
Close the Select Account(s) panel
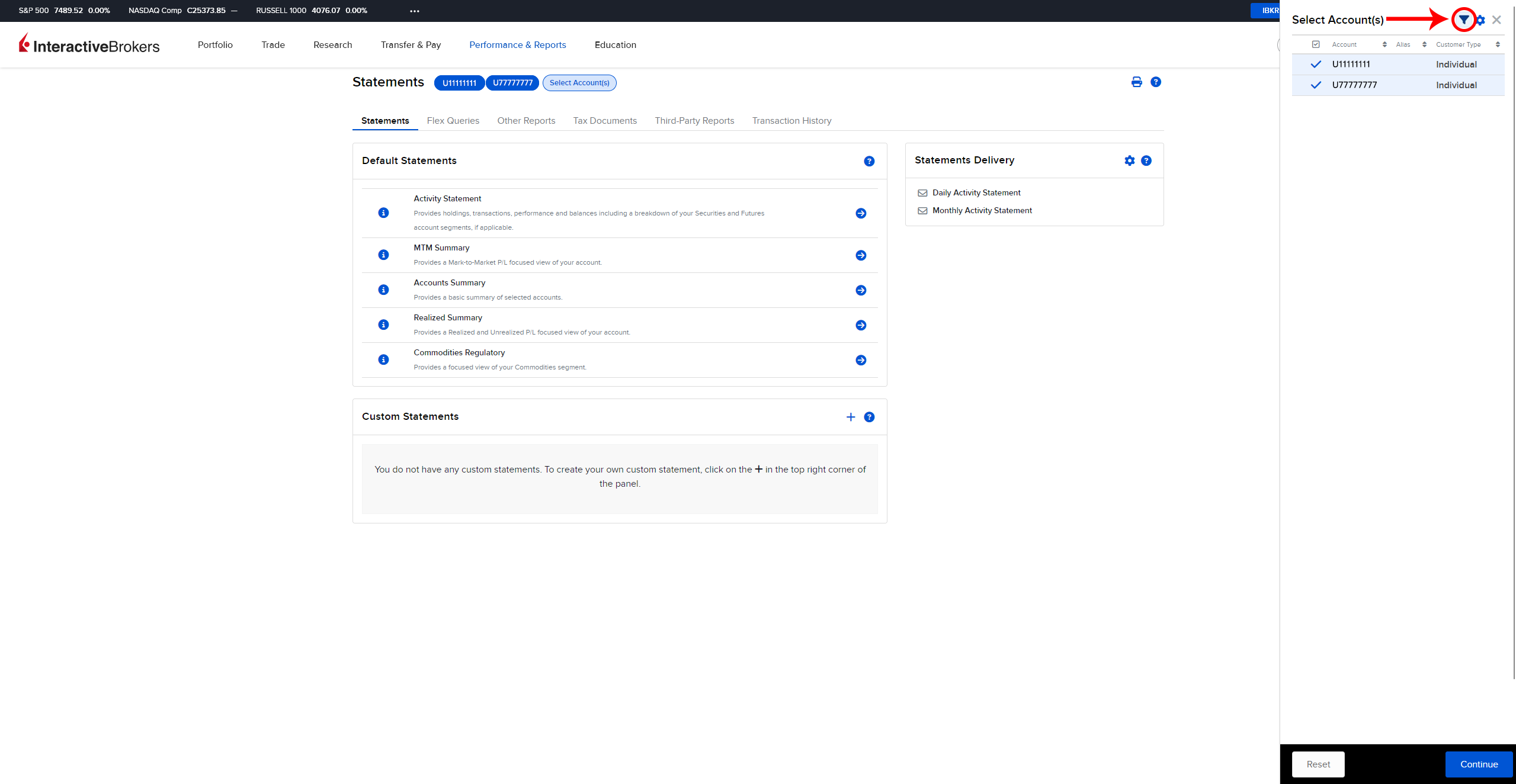tap(1496, 20)
